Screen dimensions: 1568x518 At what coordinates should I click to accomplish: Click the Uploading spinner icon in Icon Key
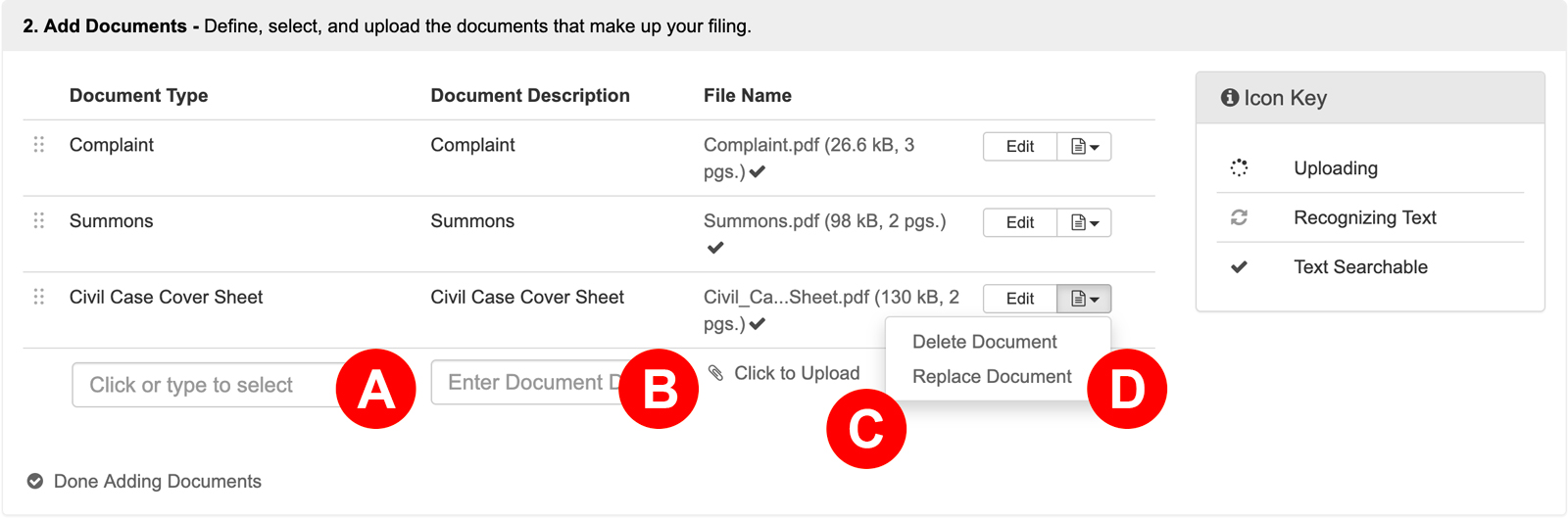(1239, 167)
